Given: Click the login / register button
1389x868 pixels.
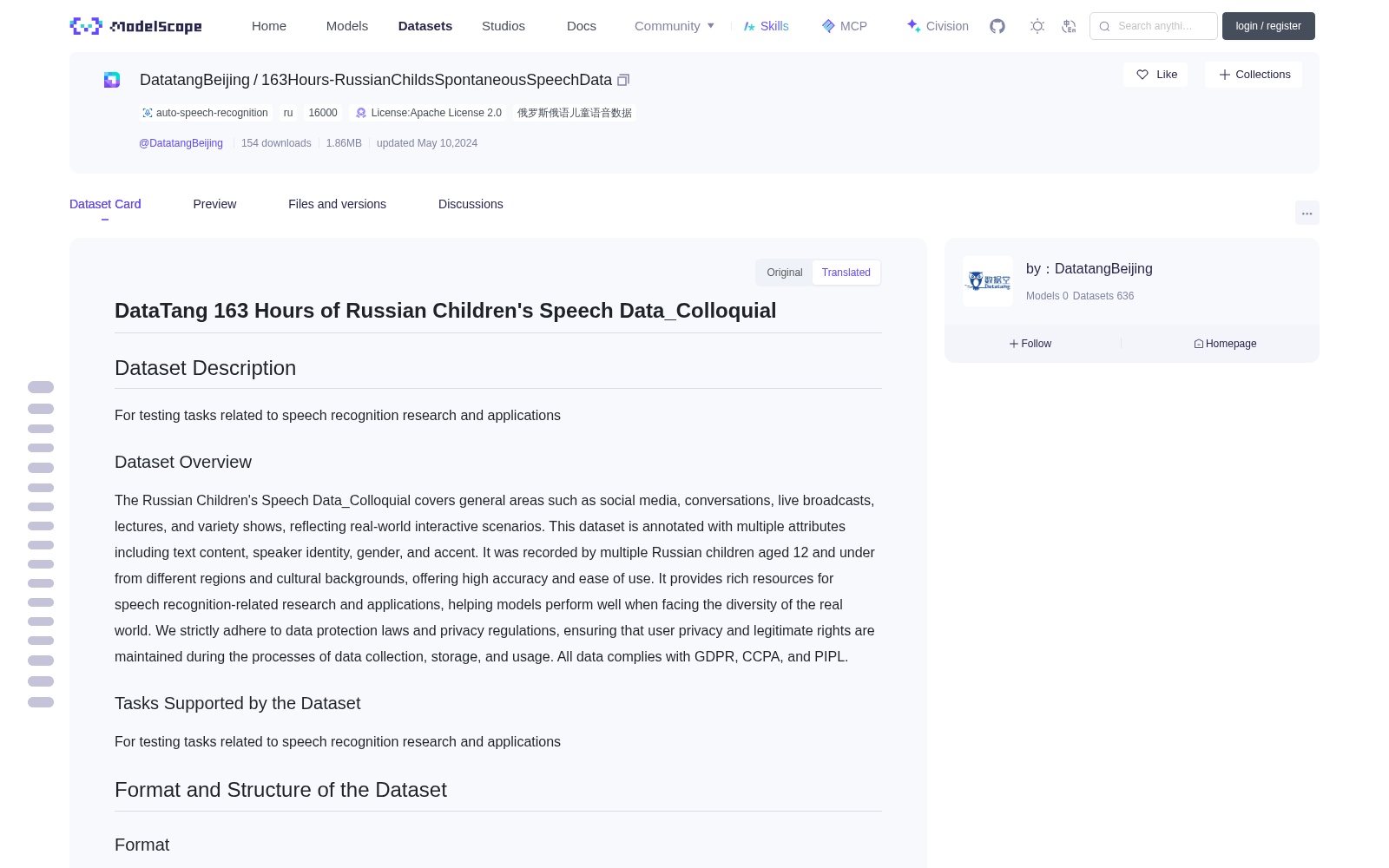Looking at the screenshot, I should click(x=1268, y=26).
